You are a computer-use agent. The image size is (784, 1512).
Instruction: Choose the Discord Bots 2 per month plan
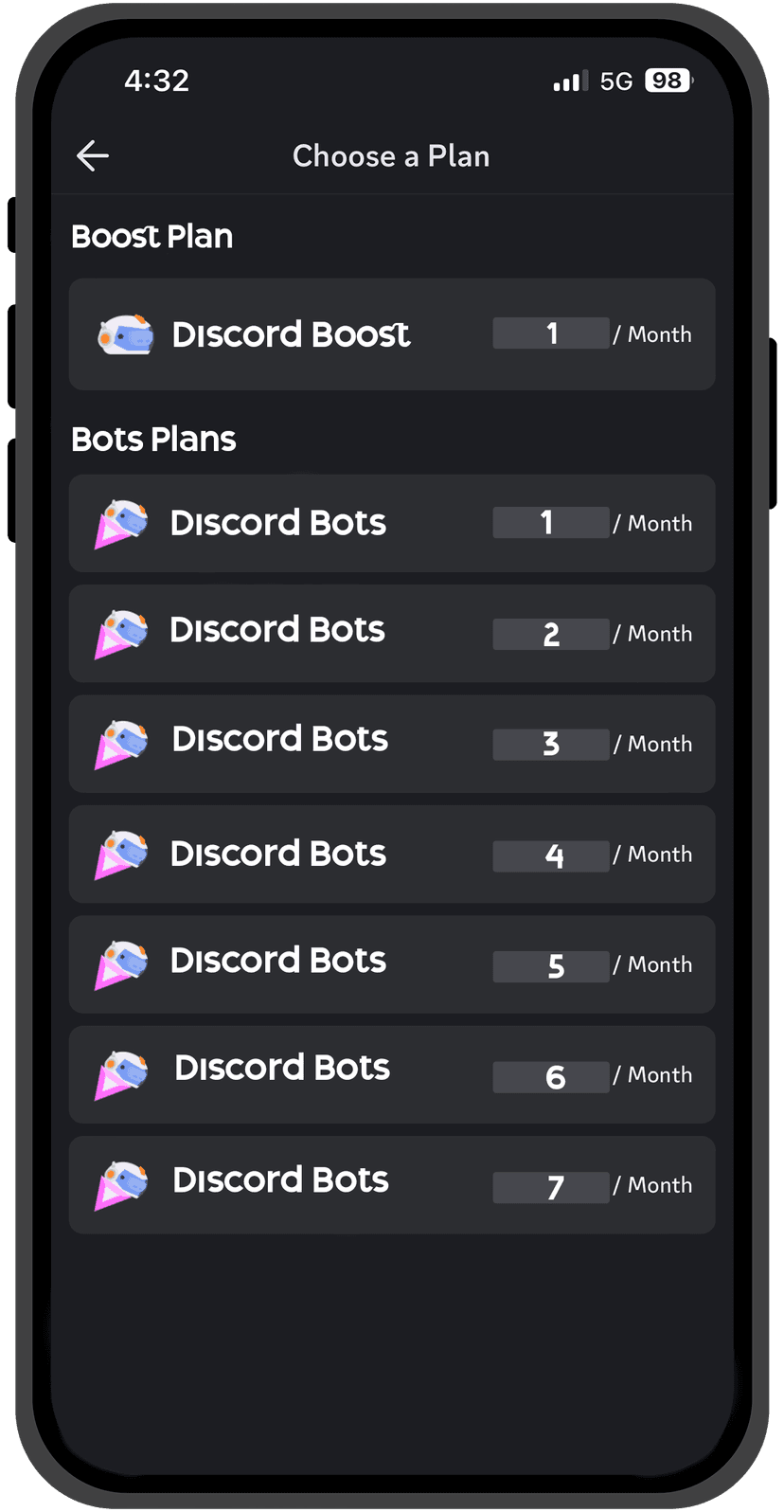[x=392, y=634]
